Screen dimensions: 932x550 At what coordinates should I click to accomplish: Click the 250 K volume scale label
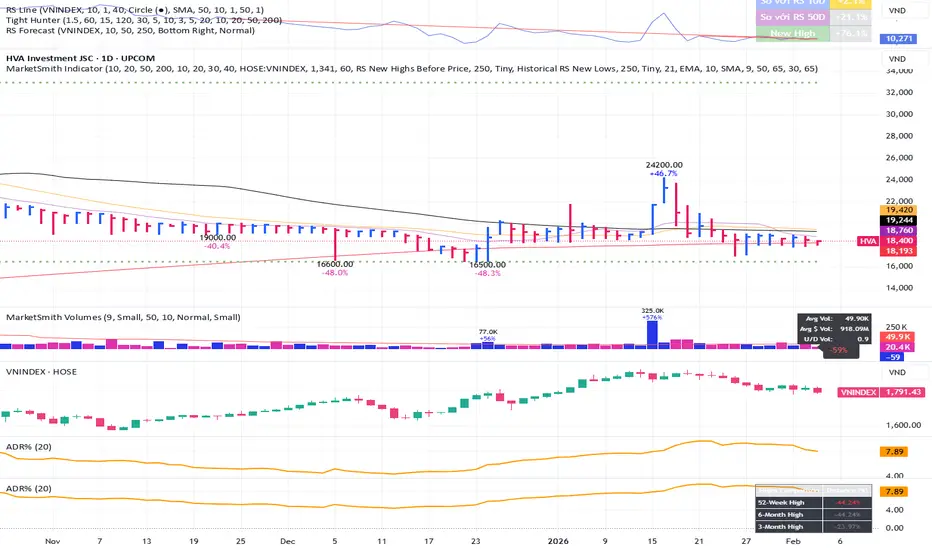896,327
